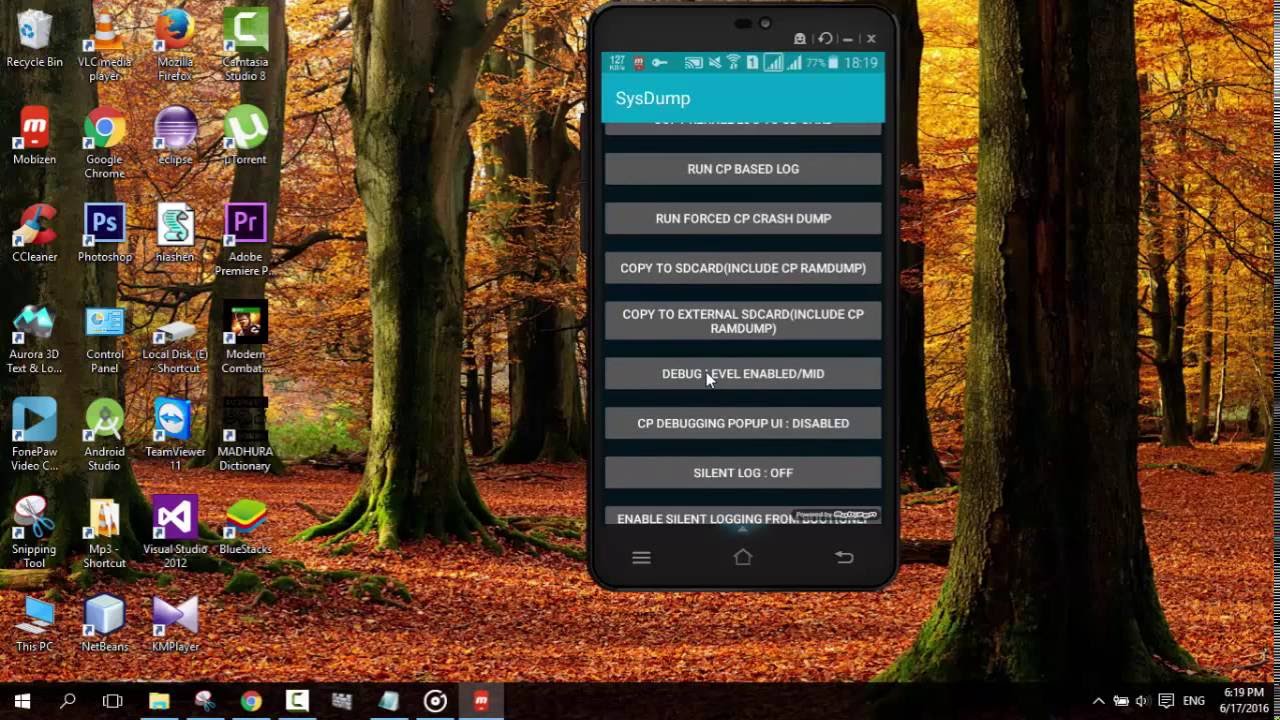Select the VLC media player desktop icon
This screenshot has width=1280, height=720.
tap(104, 46)
